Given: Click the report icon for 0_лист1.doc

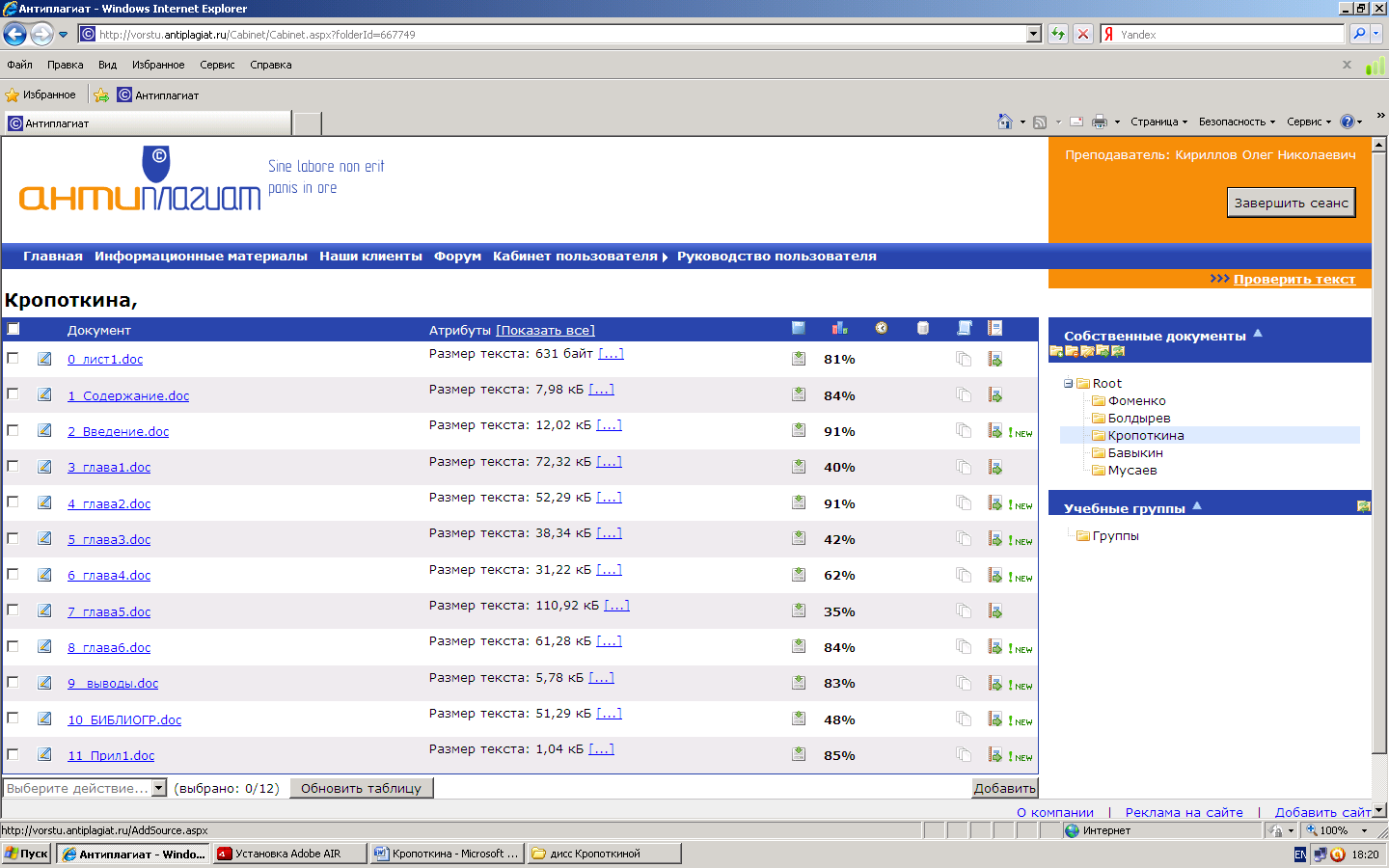Looking at the screenshot, I should [x=995, y=359].
